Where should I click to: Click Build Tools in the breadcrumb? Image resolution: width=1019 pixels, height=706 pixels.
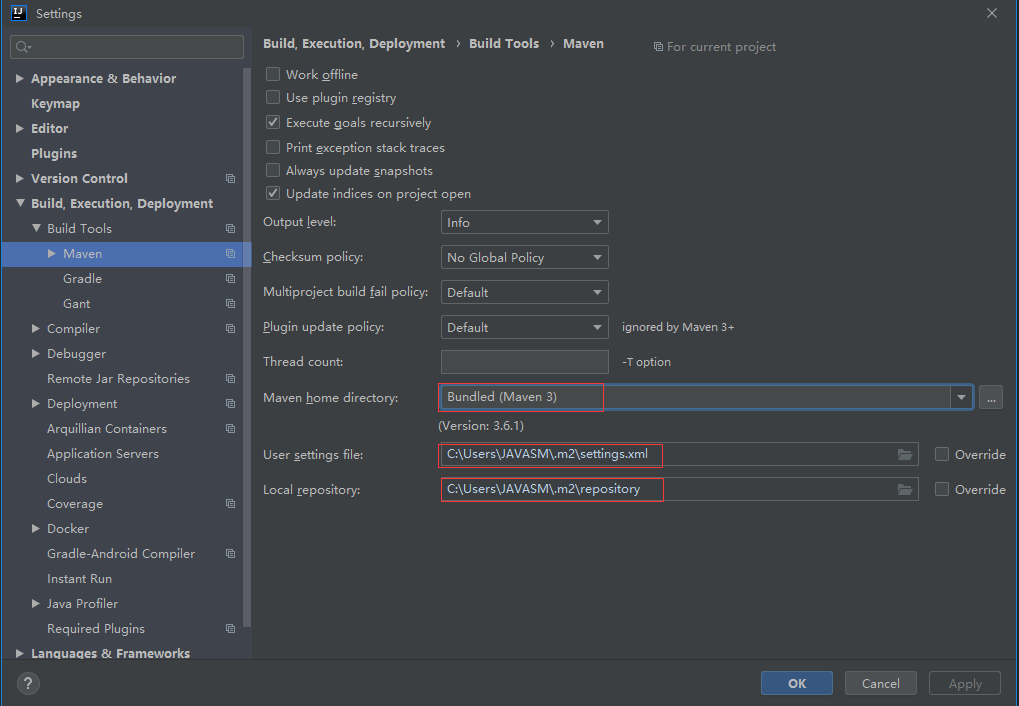[504, 44]
